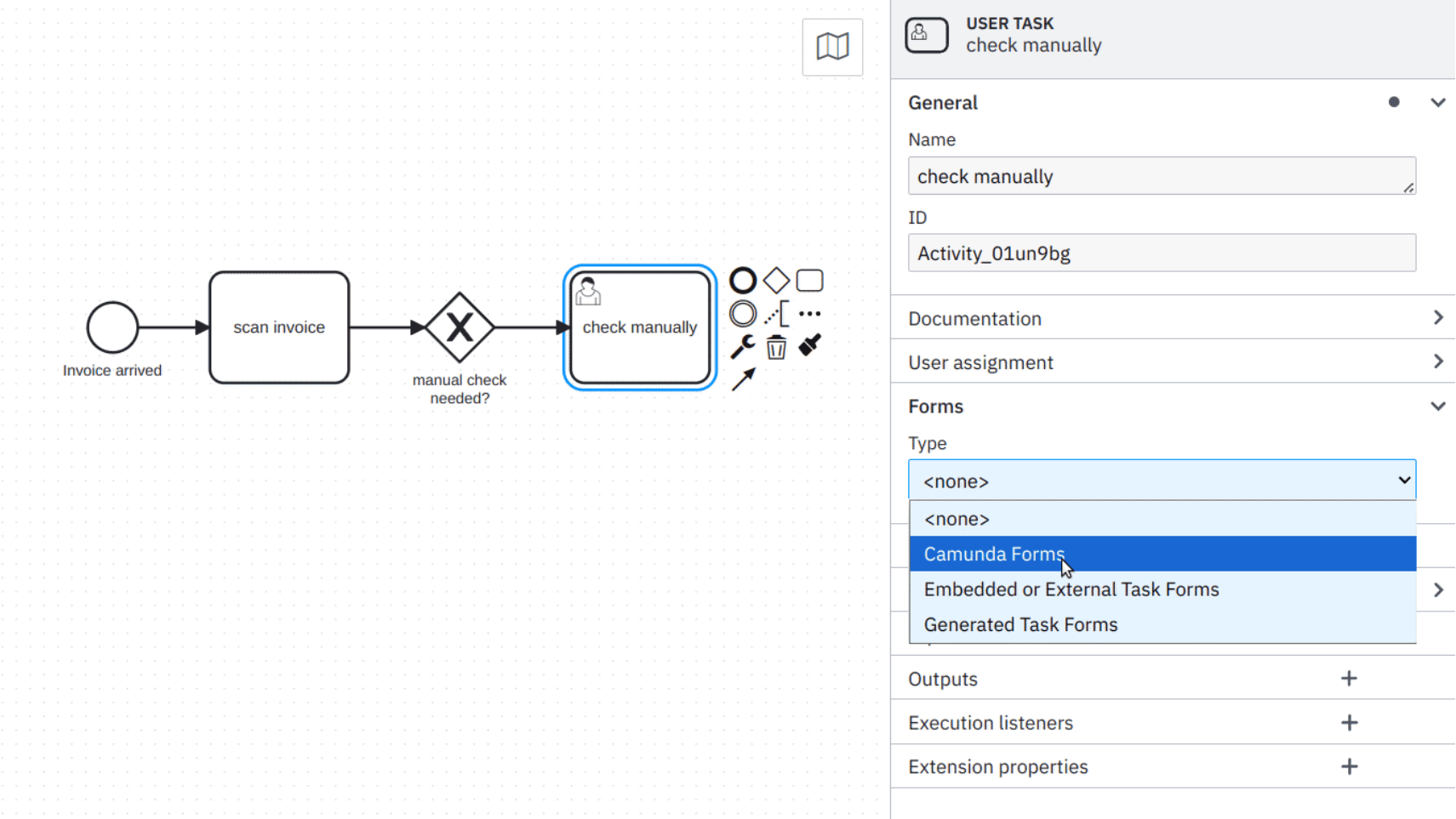Append intermediate event from context pad
1456x819 pixels.
pos(743,314)
